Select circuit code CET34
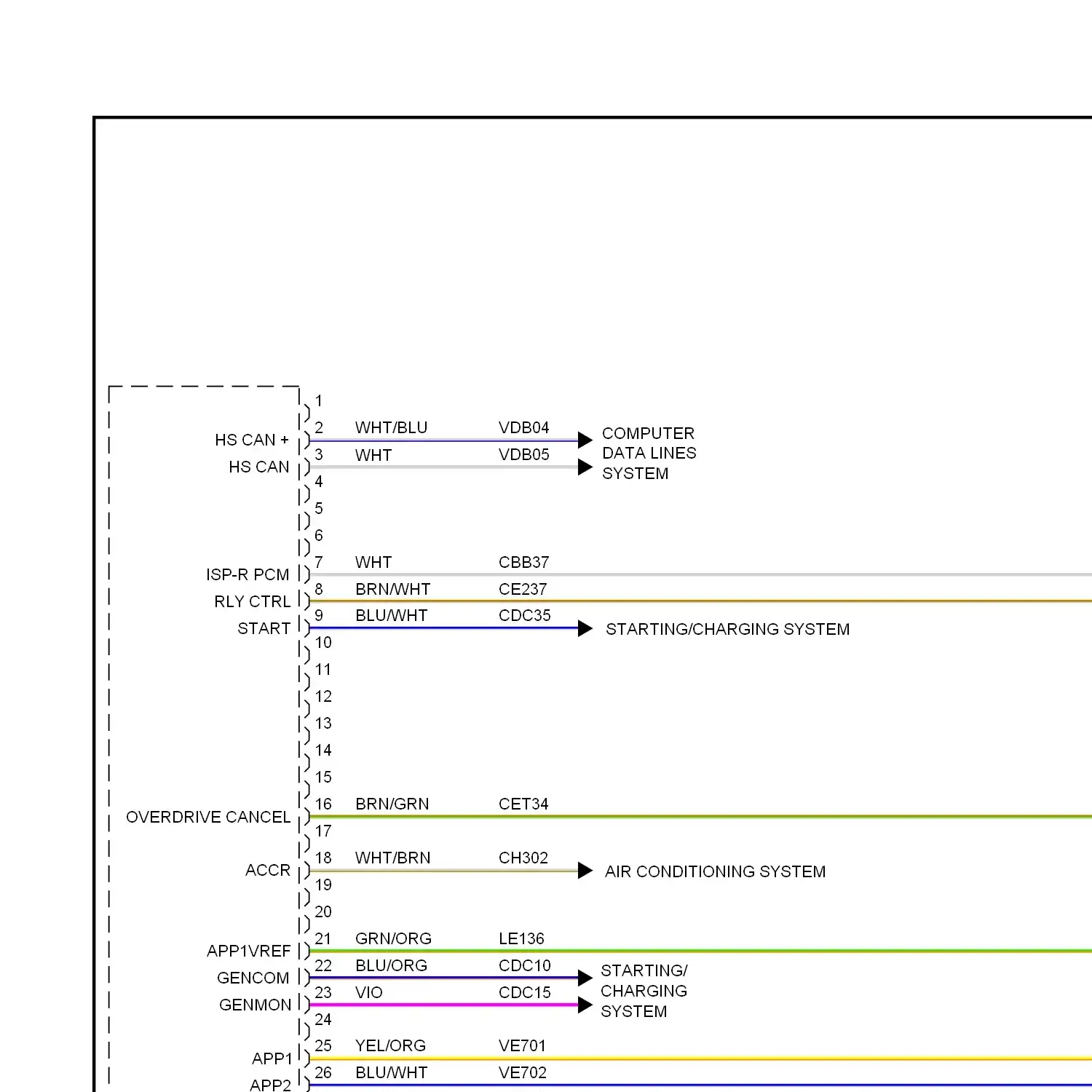 pyautogui.click(x=523, y=804)
